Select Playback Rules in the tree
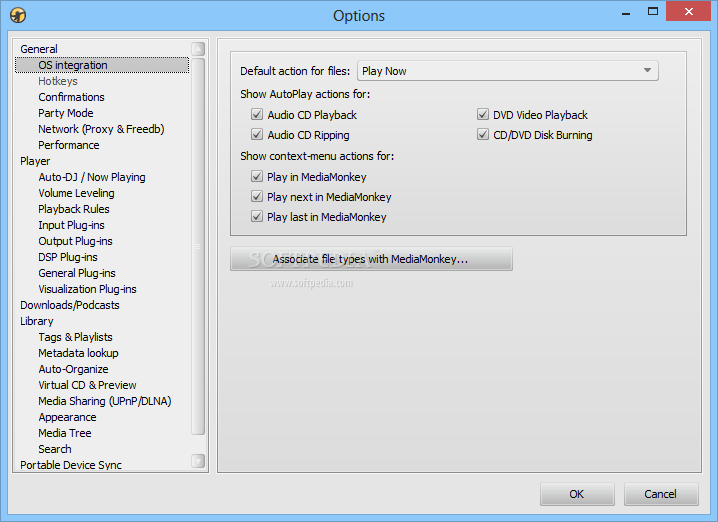The height and width of the screenshot is (522, 718). [x=74, y=209]
